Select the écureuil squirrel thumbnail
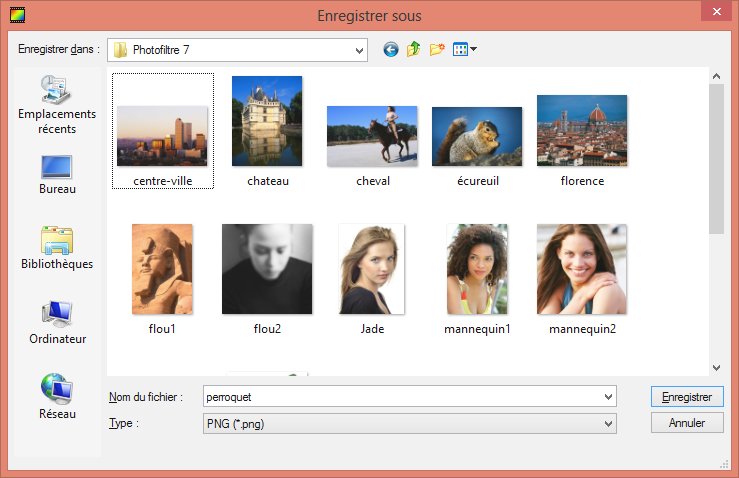The image size is (739, 478). [476, 137]
